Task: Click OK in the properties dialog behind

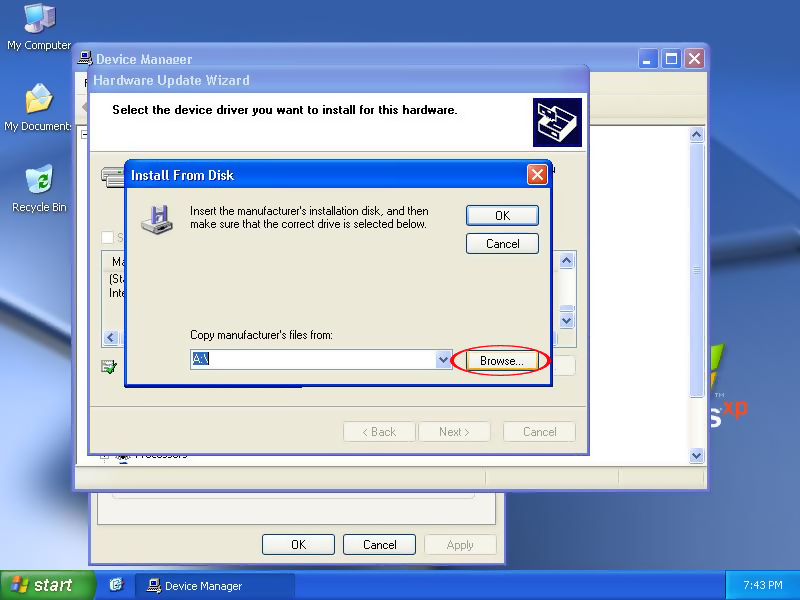Action: pos(298,544)
